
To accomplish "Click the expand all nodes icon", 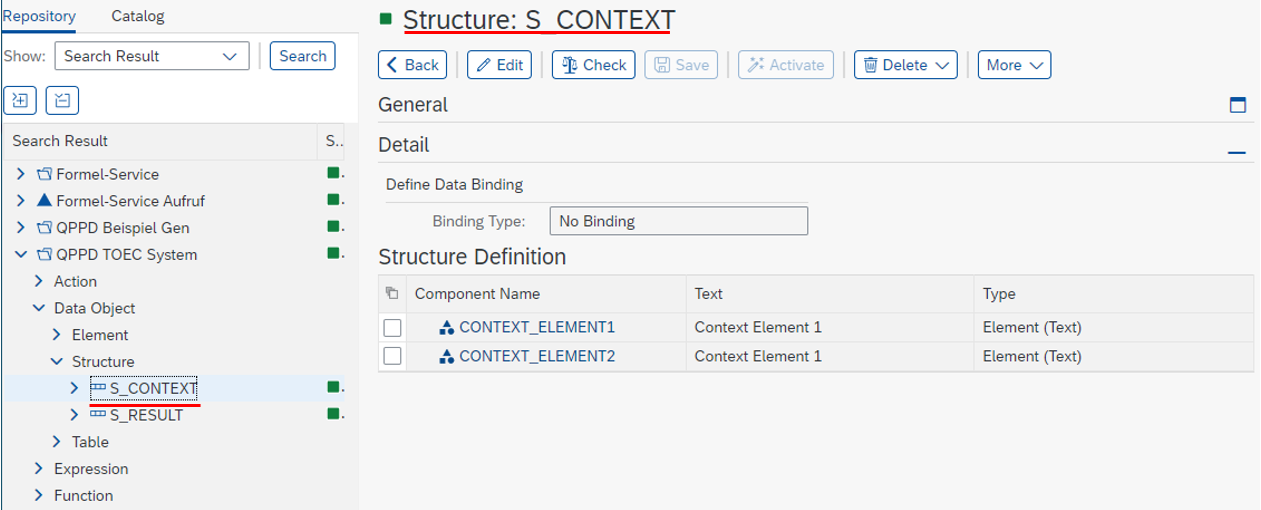I will coord(22,99).
